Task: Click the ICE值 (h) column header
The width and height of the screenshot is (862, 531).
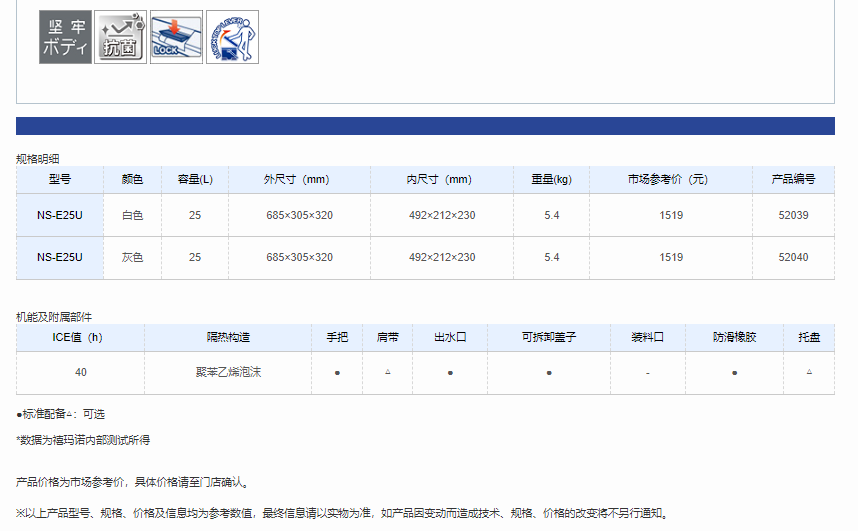Action: tap(80, 338)
